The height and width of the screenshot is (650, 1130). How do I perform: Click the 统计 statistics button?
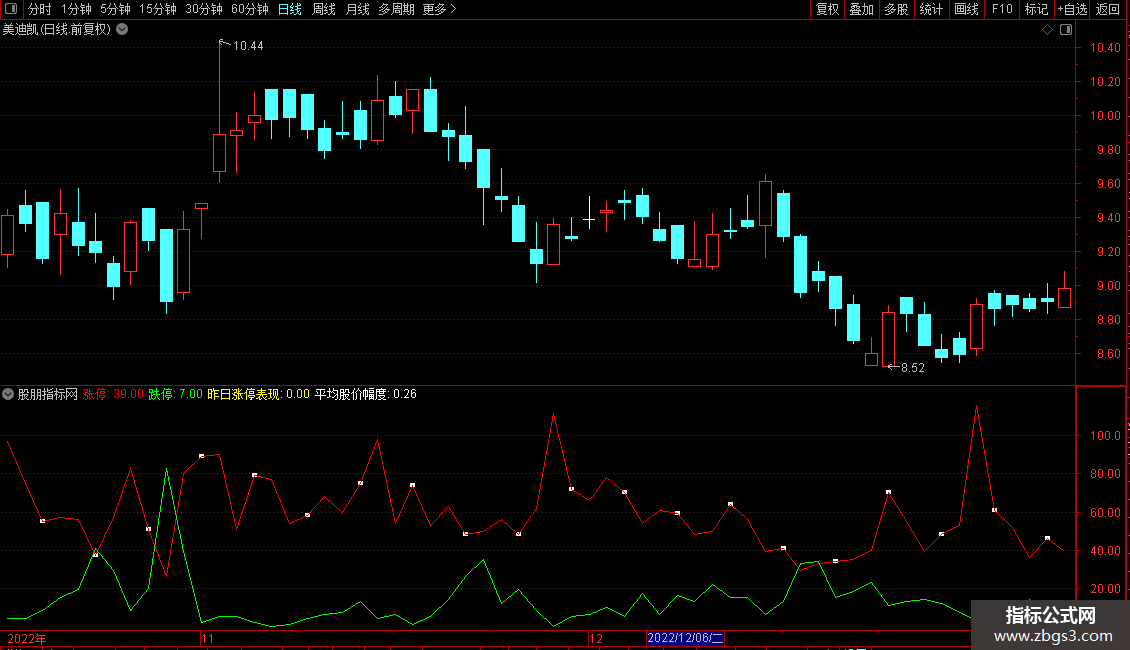click(x=930, y=9)
